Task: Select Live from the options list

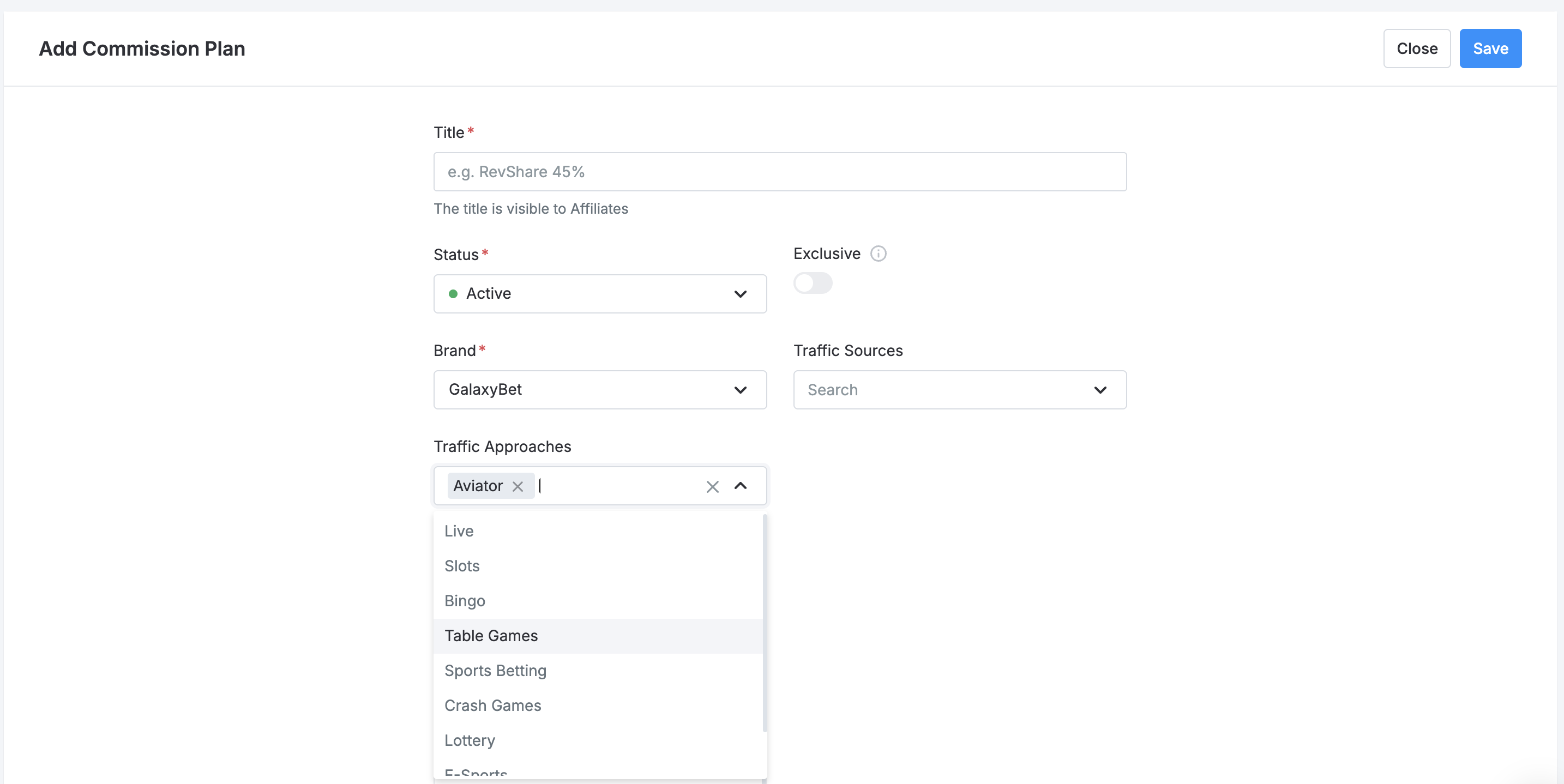Action: pyautogui.click(x=598, y=531)
